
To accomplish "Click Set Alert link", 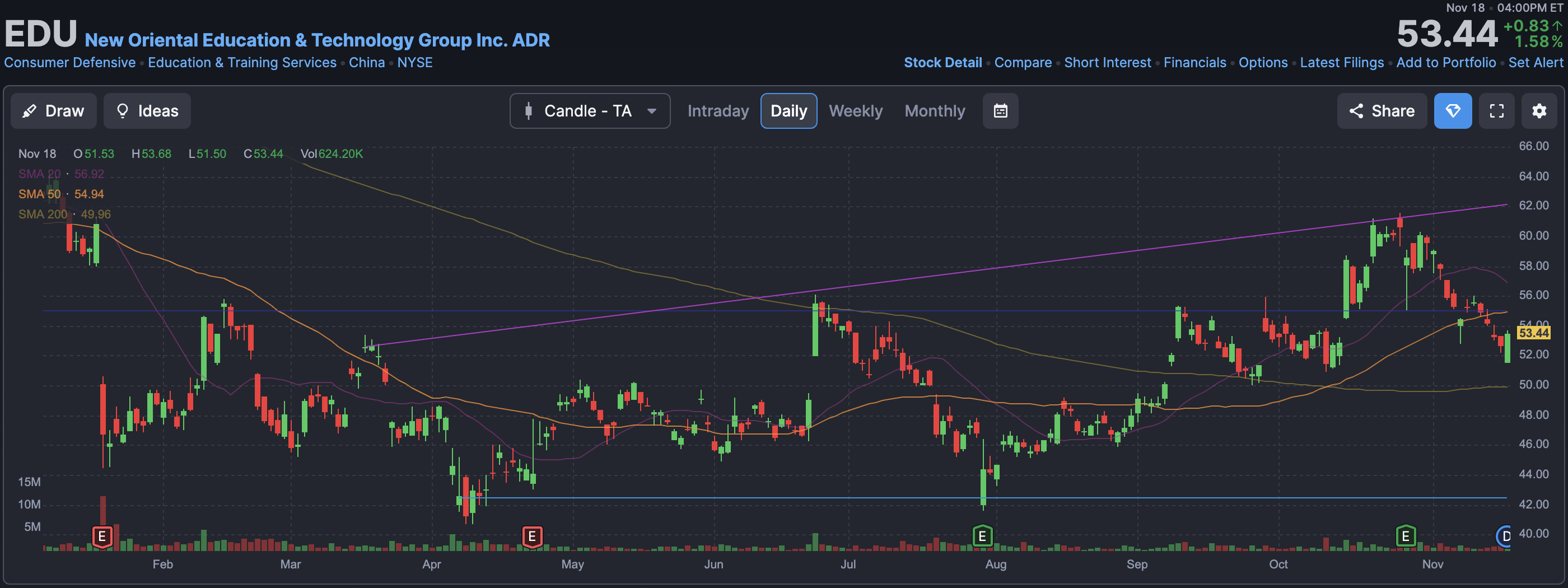I will (x=1535, y=63).
